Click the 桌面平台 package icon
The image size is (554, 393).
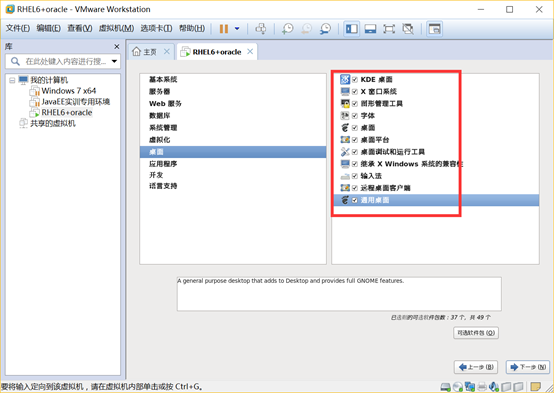[x=345, y=140]
